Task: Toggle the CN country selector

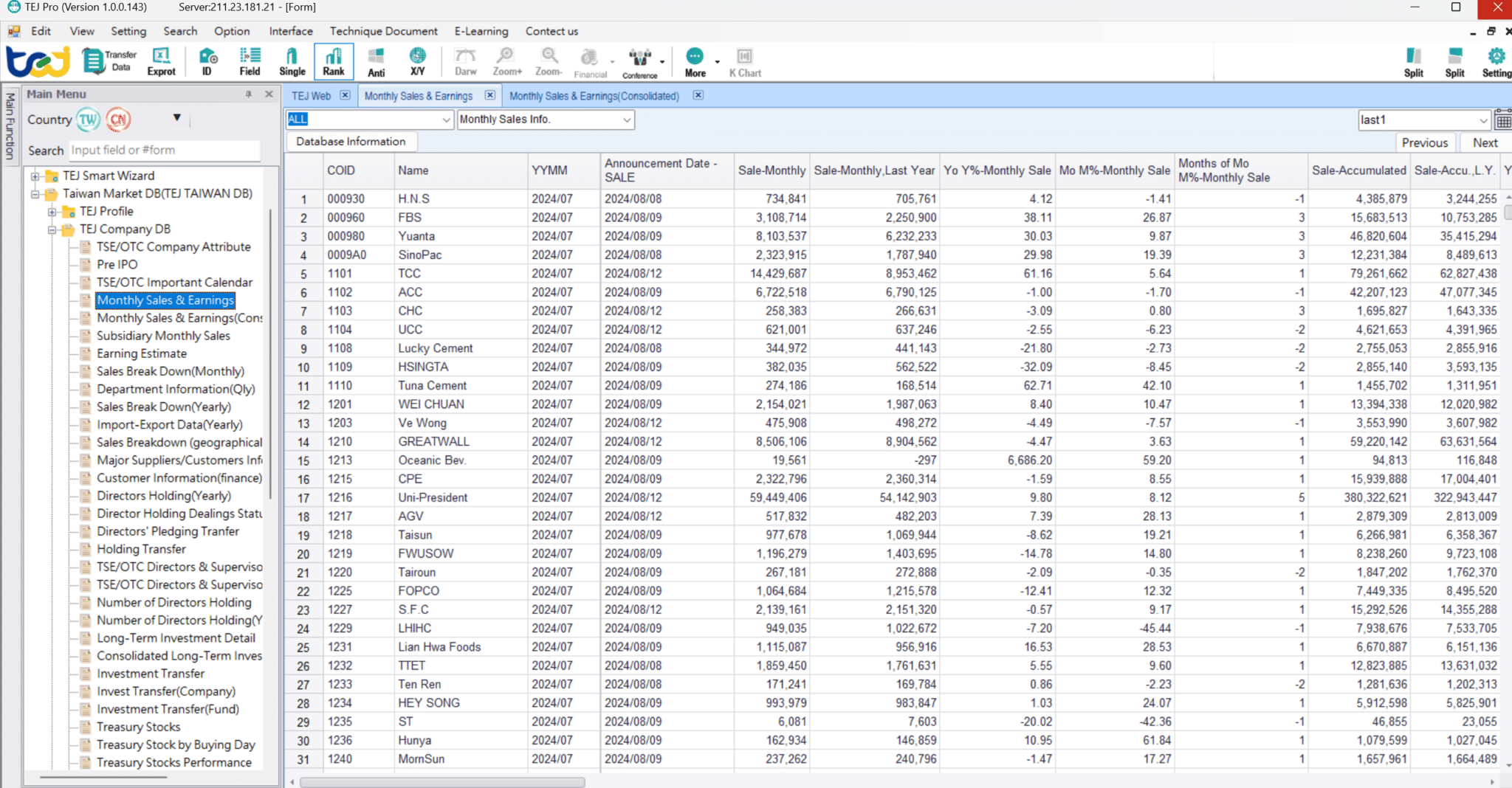Action: point(117,119)
